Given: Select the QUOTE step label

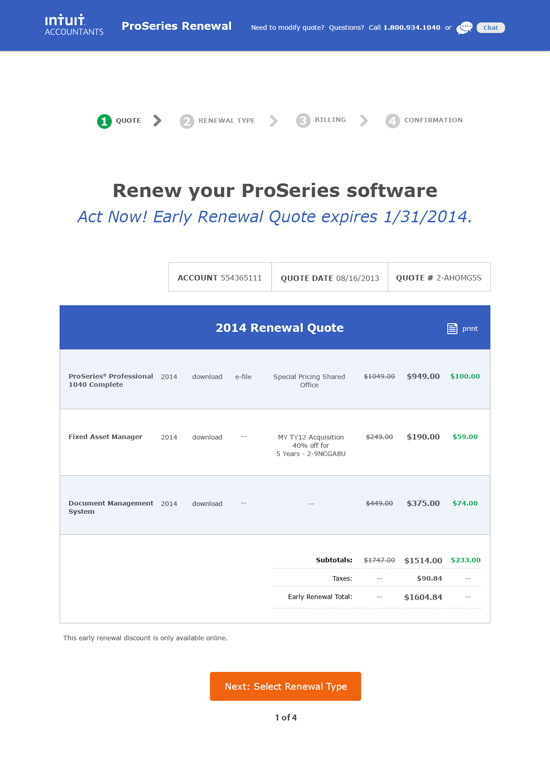Looking at the screenshot, I should 128,121.
